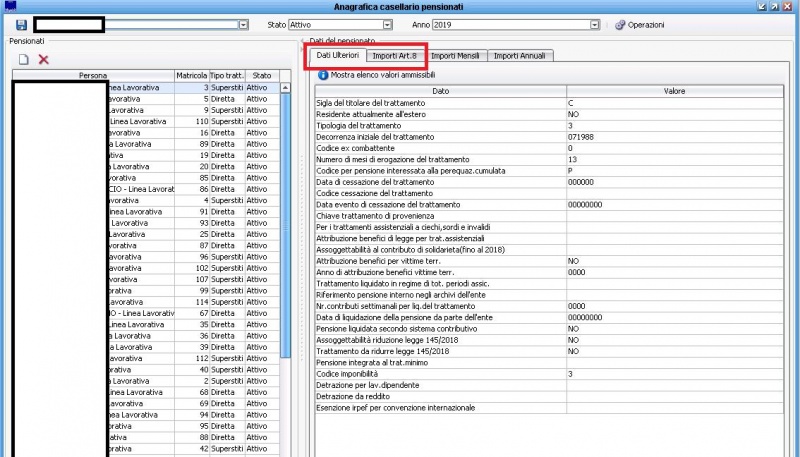Sort by the Matricola column header
The height and width of the screenshot is (457, 800).
tap(190, 75)
